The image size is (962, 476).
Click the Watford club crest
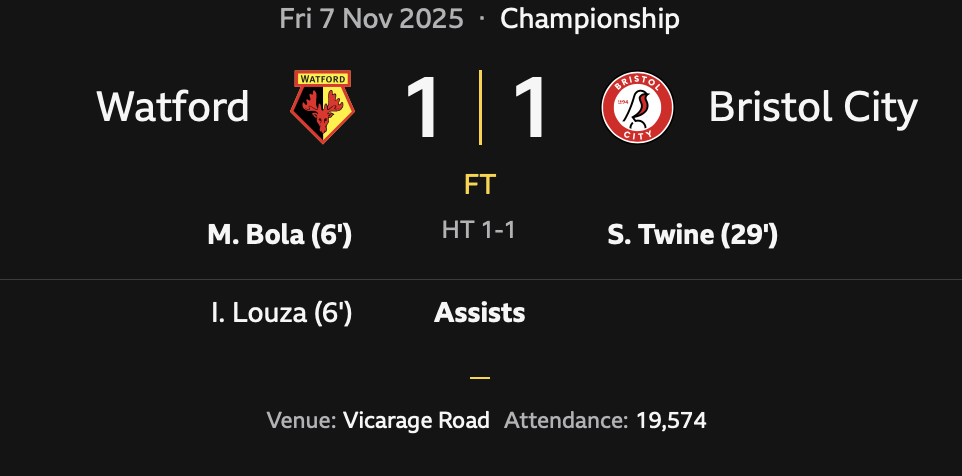(x=322, y=106)
